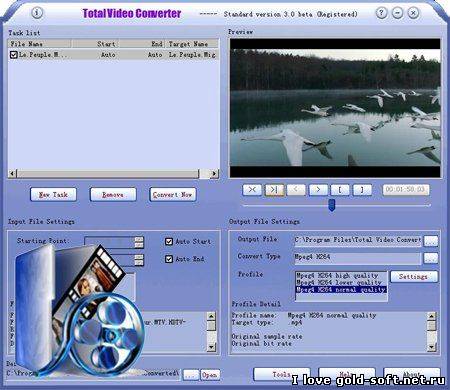The width and height of the screenshot is (450, 390).
Task: Open help via question mark icon
Action: point(382,13)
